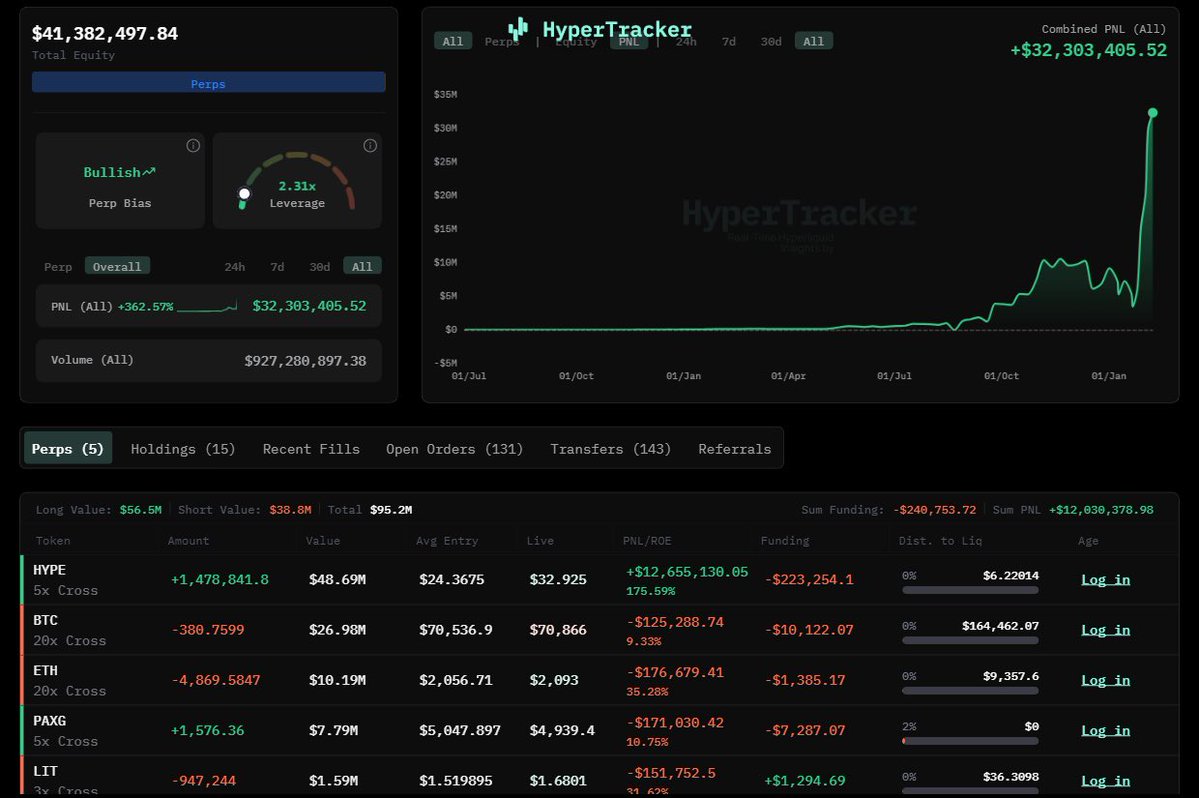Choose 7d timeframe in the left PNL panel
Image resolution: width=1199 pixels, height=798 pixels.
click(x=277, y=267)
